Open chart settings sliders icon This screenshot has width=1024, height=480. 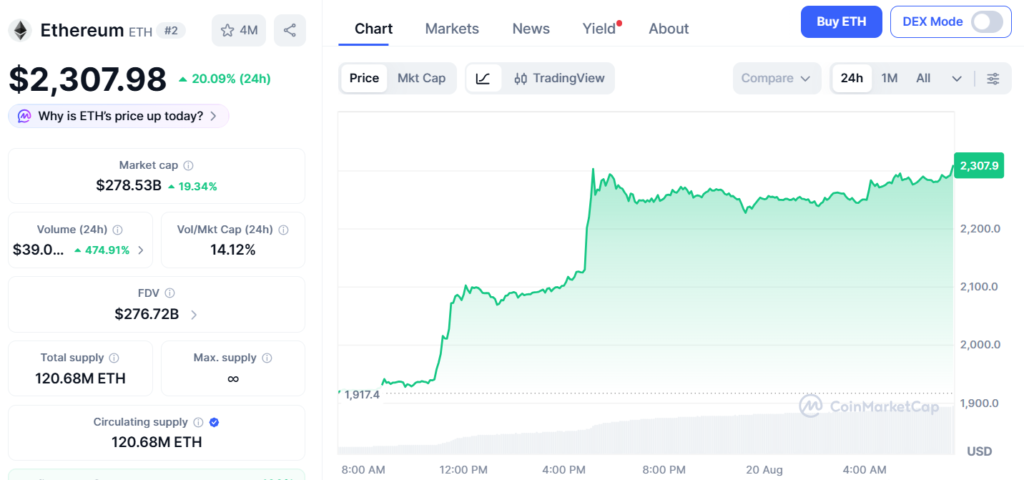(x=993, y=78)
